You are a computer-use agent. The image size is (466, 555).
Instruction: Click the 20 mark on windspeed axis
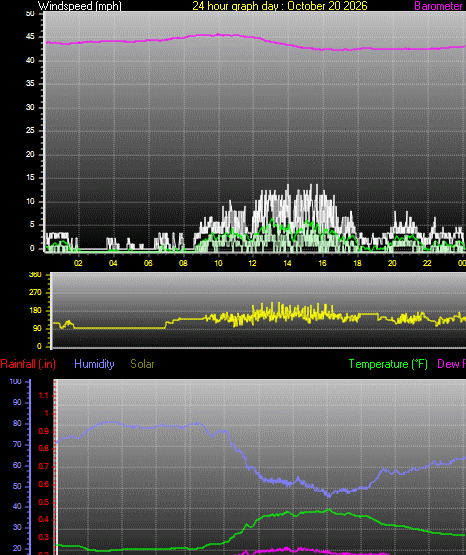tap(30, 154)
